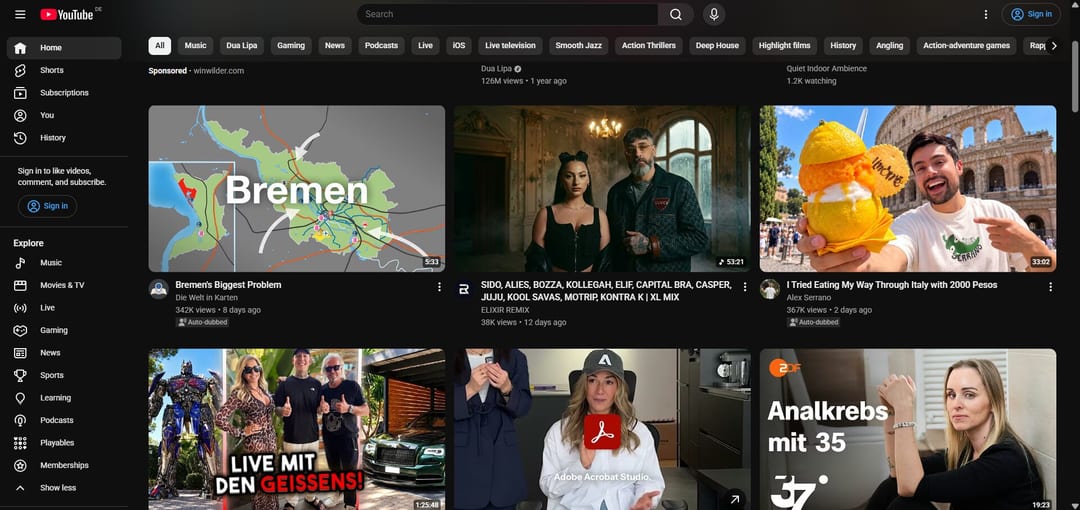
Task: Select the Live filter chip
Action: tap(426, 45)
